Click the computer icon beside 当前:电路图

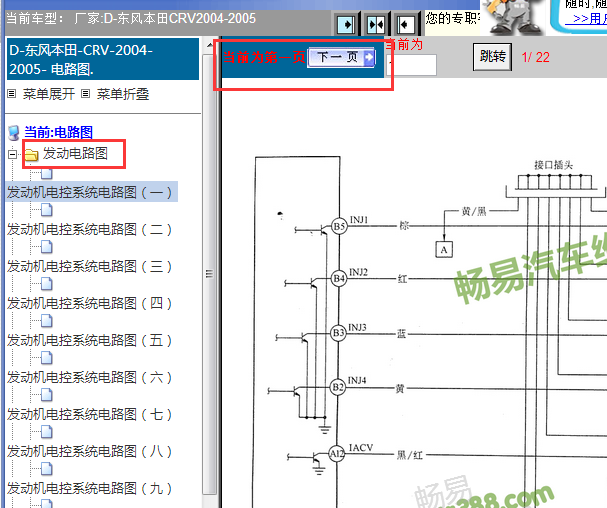coord(14,133)
